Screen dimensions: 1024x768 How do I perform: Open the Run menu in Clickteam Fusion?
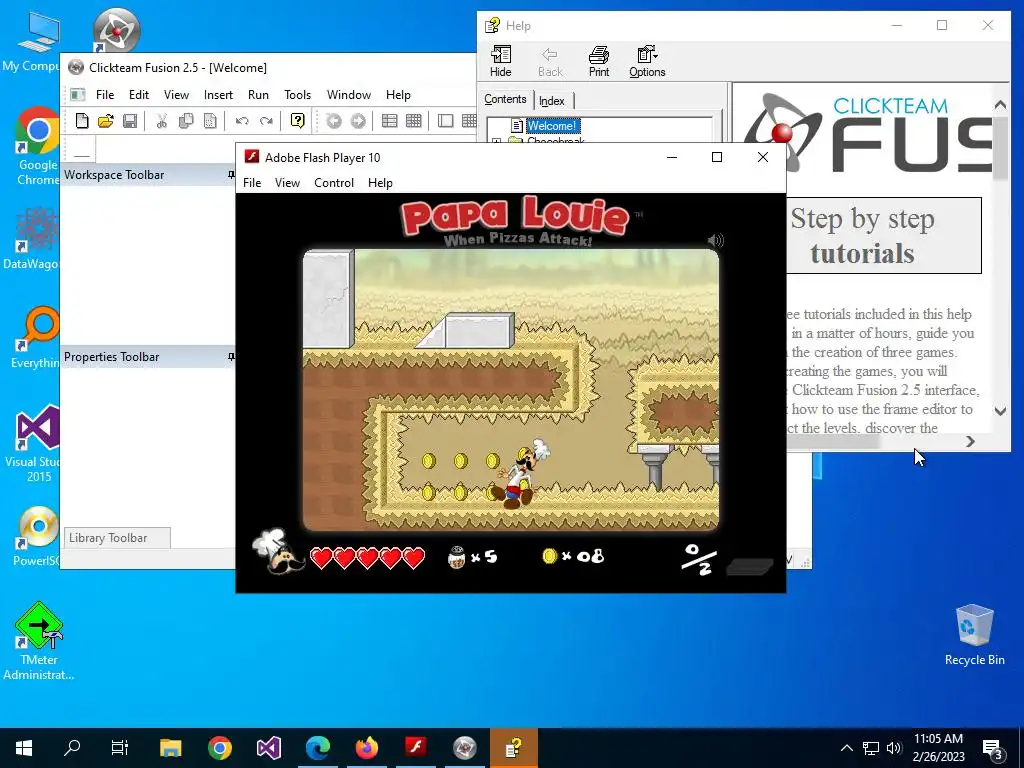[258, 95]
